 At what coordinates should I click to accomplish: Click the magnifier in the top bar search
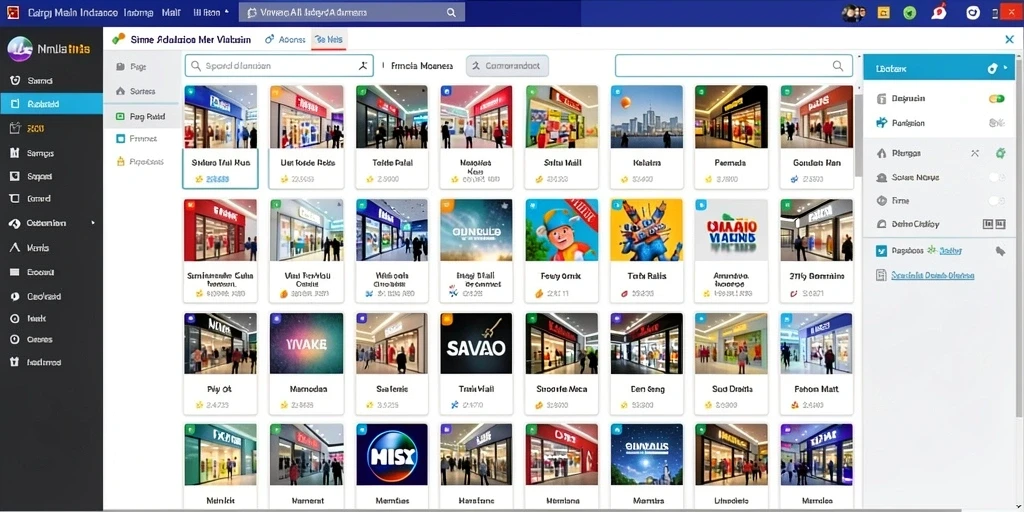(x=451, y=12)
